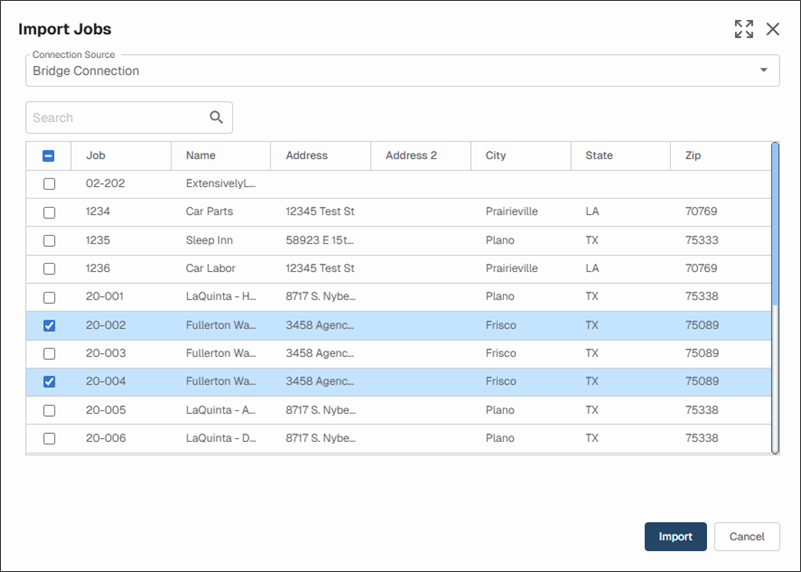Check the box for job 20-001
Viewport: 801px width, 572px height.
(49, 297)
